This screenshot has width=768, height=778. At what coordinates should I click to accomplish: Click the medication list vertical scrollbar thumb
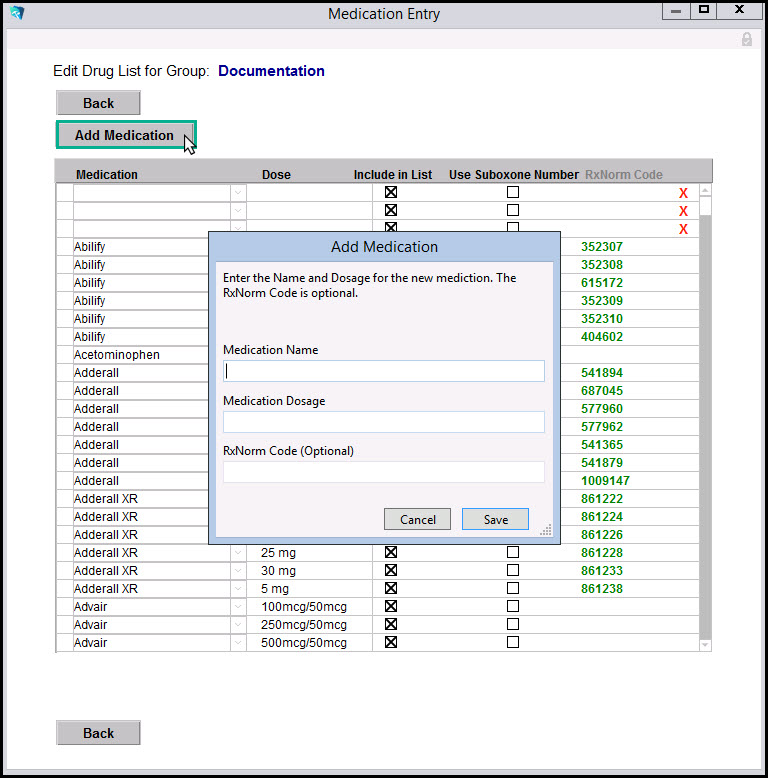click(x=705, y=207)
